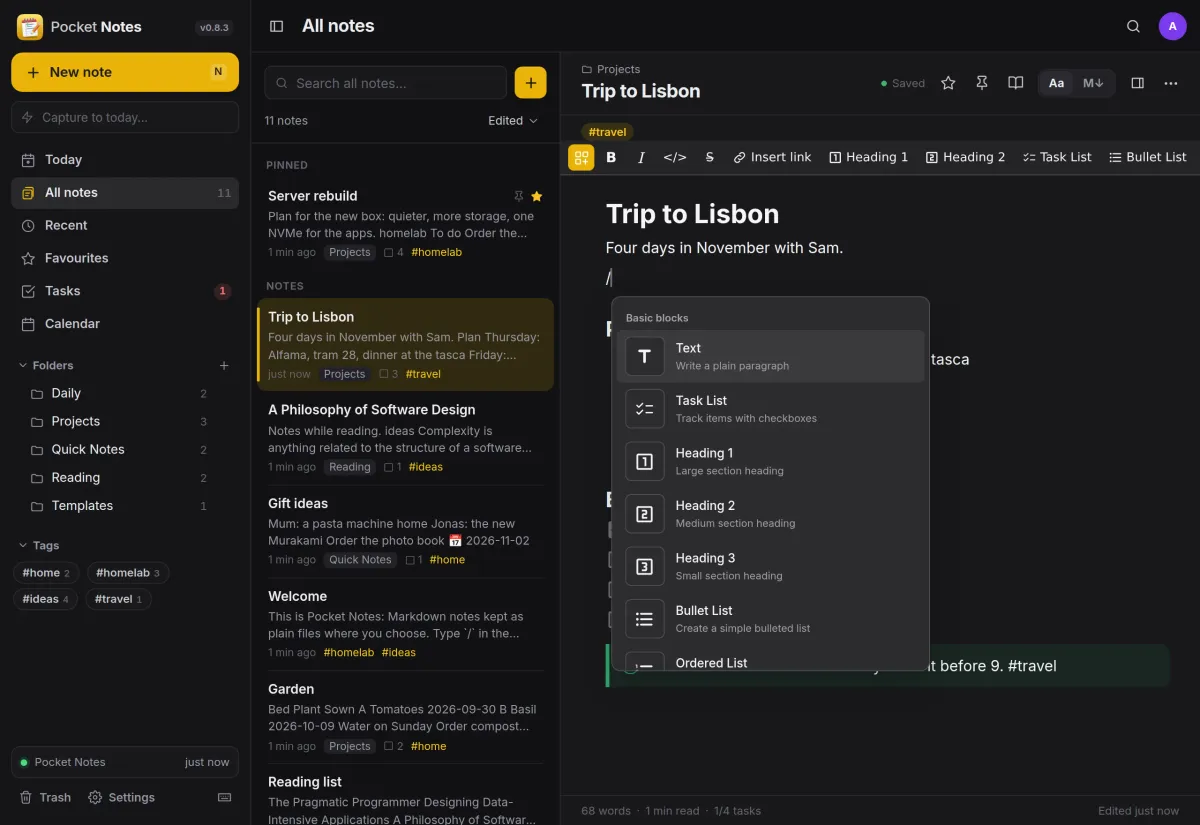
Task: Open the Pocket Notes vault switcher at bottom
Action: click(x=125, y=762)
